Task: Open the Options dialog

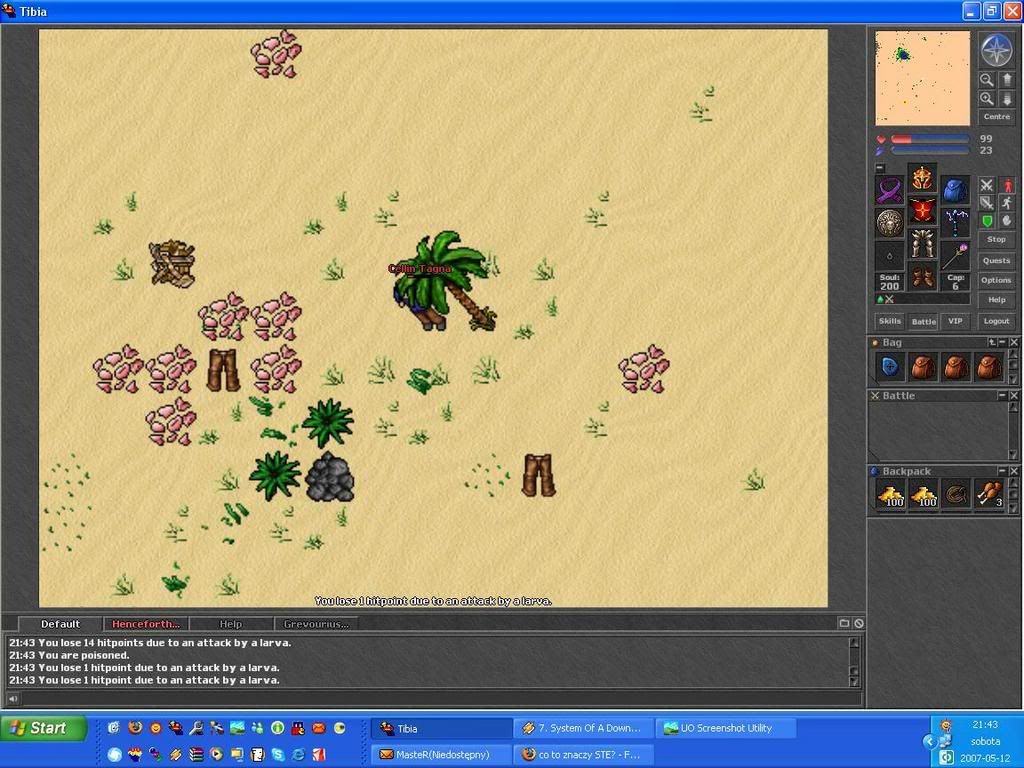Action: pos(997,280)
